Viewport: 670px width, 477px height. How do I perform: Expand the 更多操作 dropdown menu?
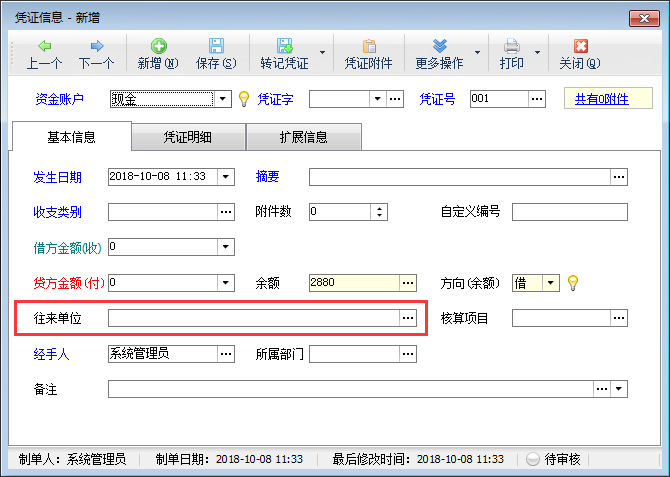click(478, 53)
